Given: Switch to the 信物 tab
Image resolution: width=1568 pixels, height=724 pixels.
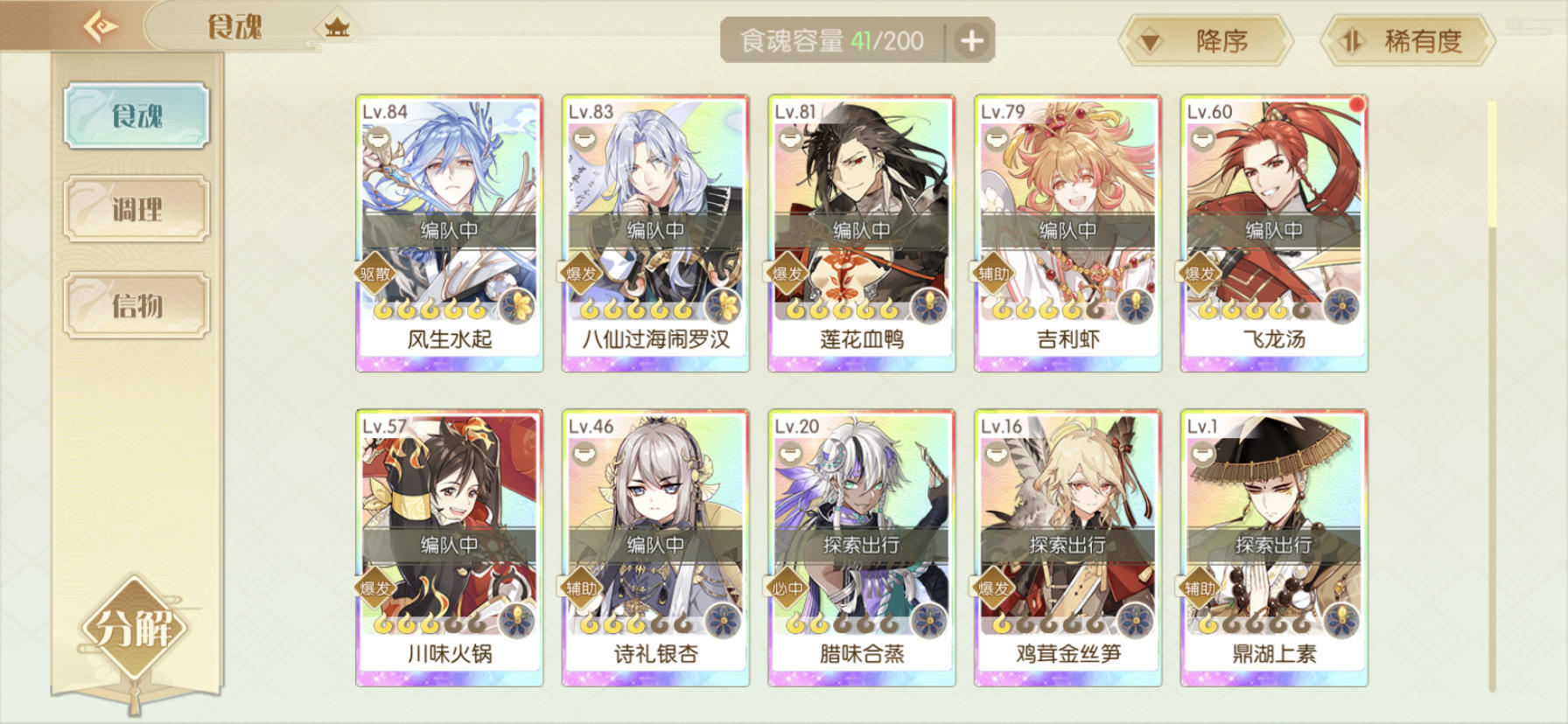Looking at the screenshot, I should pos(136,305).
